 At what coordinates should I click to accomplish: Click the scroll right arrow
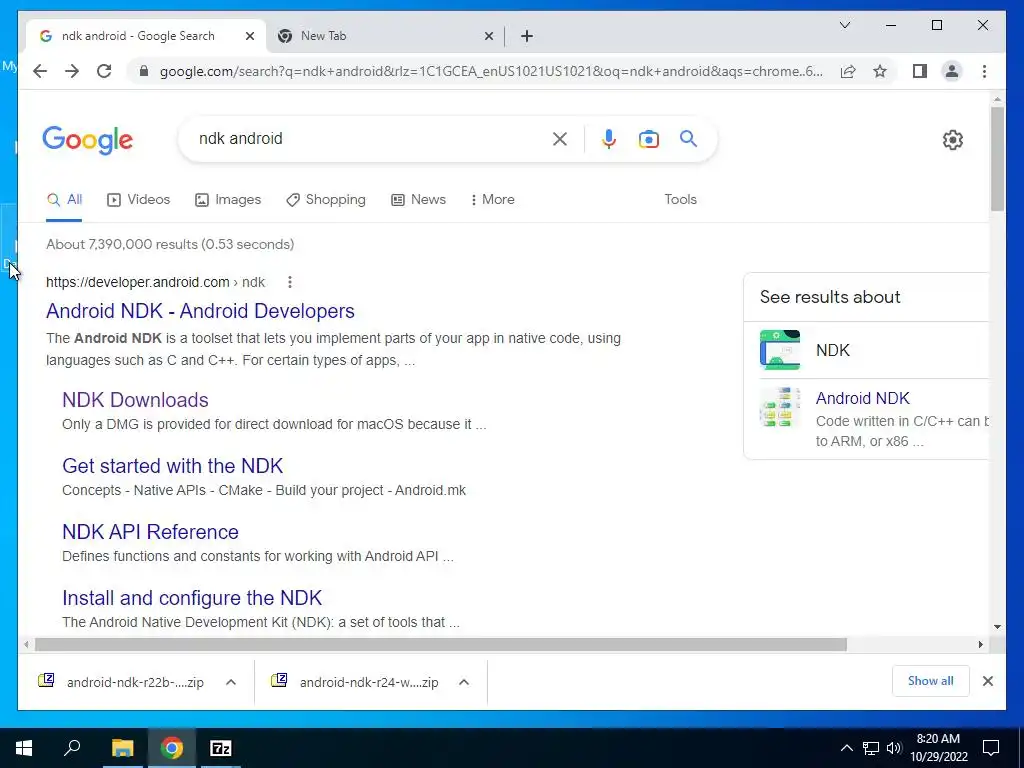tap(980, 645)
